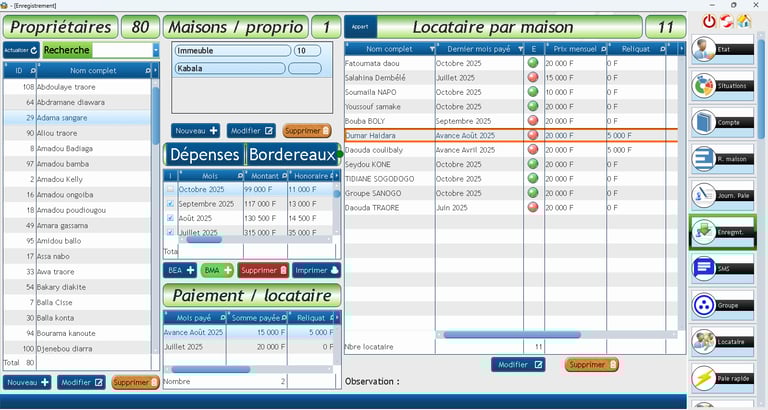Open the R. maison sidebar module
Viewport: 768px width, 410px height.
(x=722, y=159)
